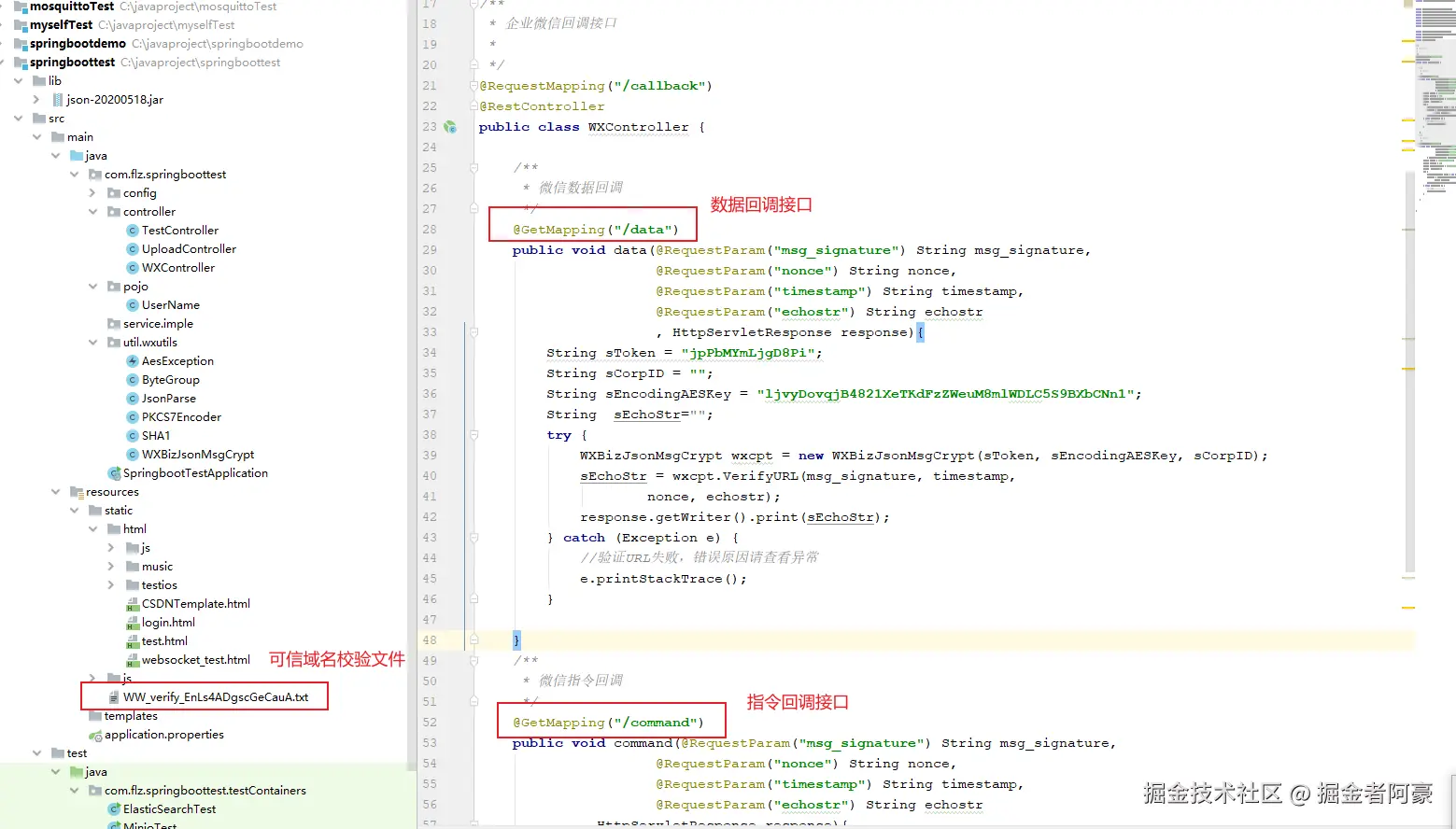Screen dimensions: 1456x829
Task: Fold the Javadoc comment starting line 25
Action: click(x=474, y=168)
